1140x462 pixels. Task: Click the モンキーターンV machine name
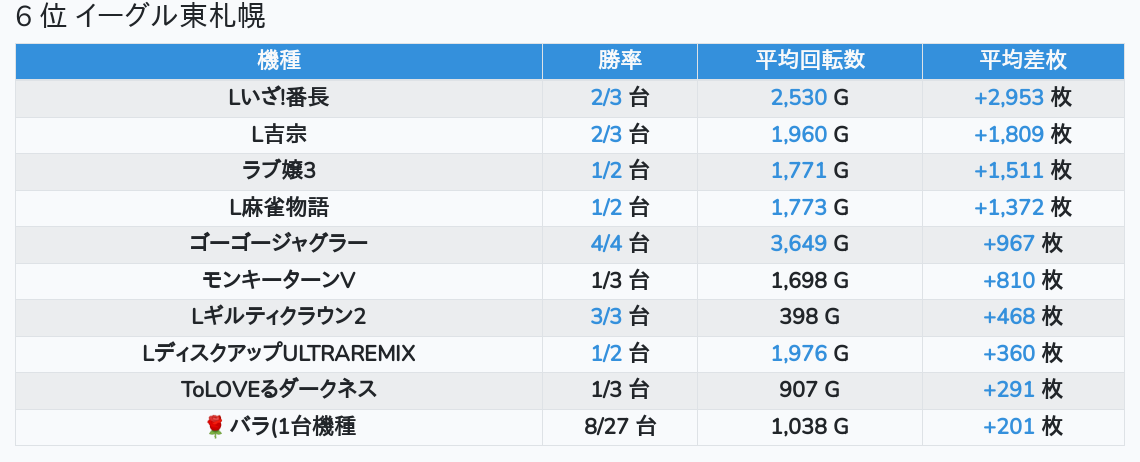279,281
